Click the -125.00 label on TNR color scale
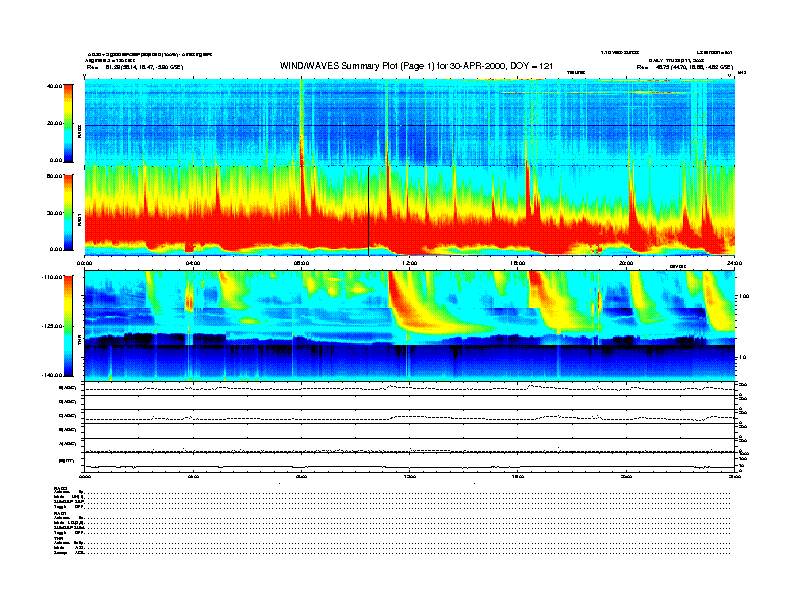The height and width of the screenshot is (612, 792). [x=52, y=326]
